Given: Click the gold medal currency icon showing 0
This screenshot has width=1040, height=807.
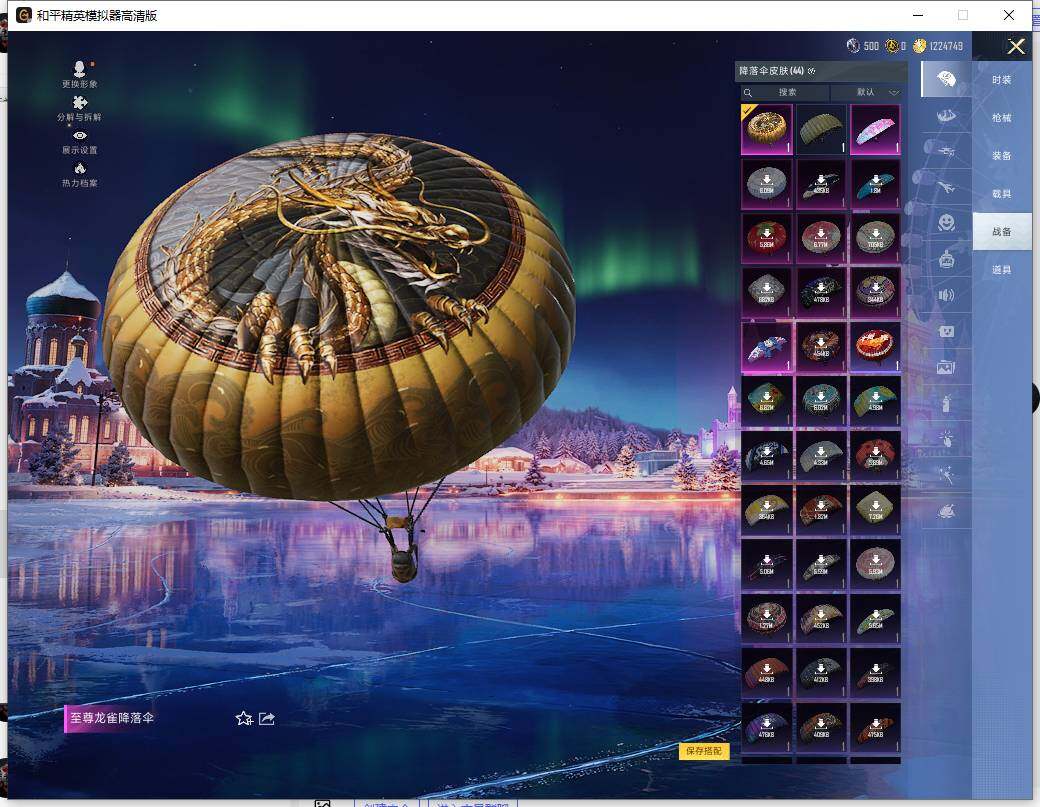Looking at the screenshot, I should click(892, 46).
